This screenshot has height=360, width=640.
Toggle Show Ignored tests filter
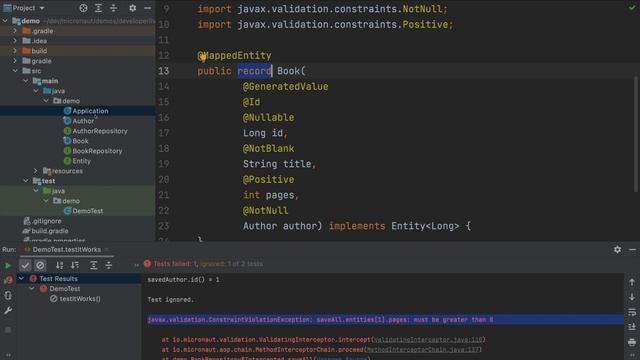click(x=40, y=265)
